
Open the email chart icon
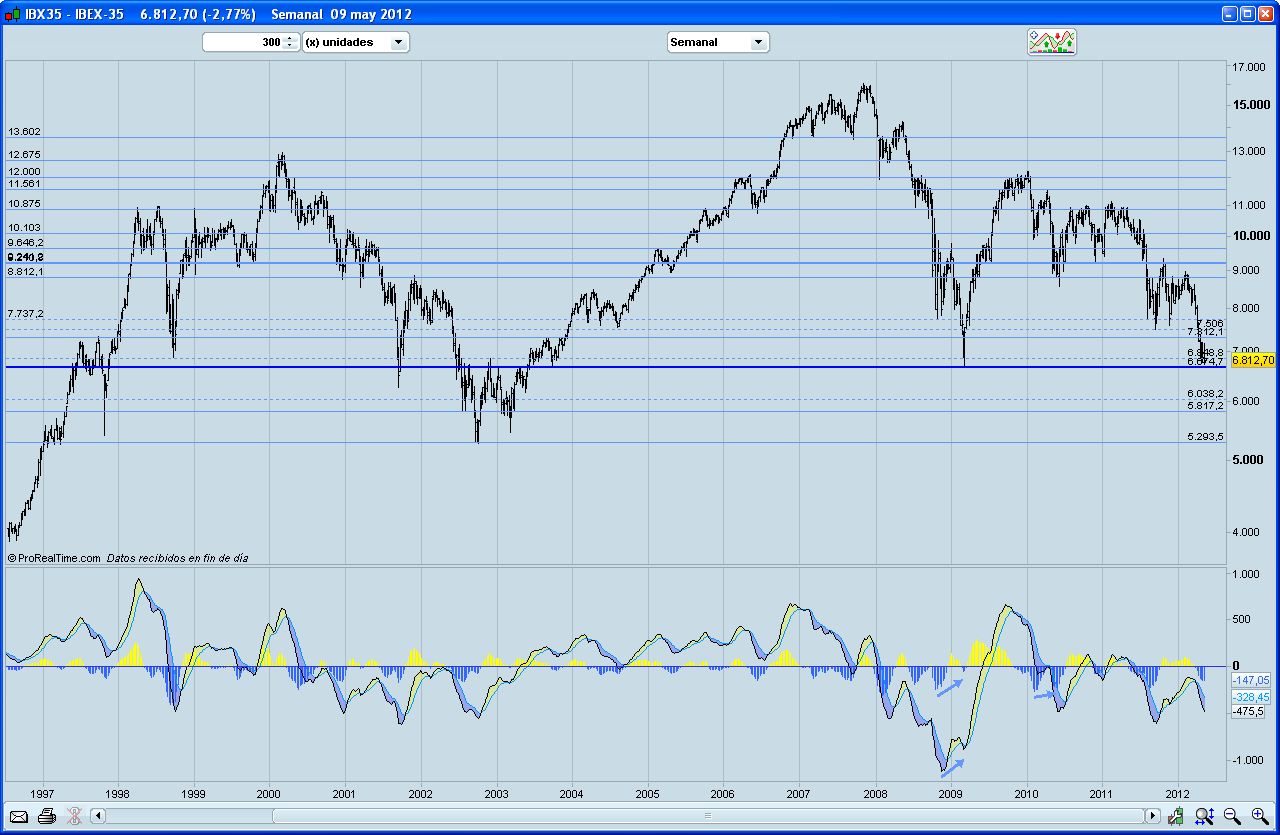tap(17, 816)
